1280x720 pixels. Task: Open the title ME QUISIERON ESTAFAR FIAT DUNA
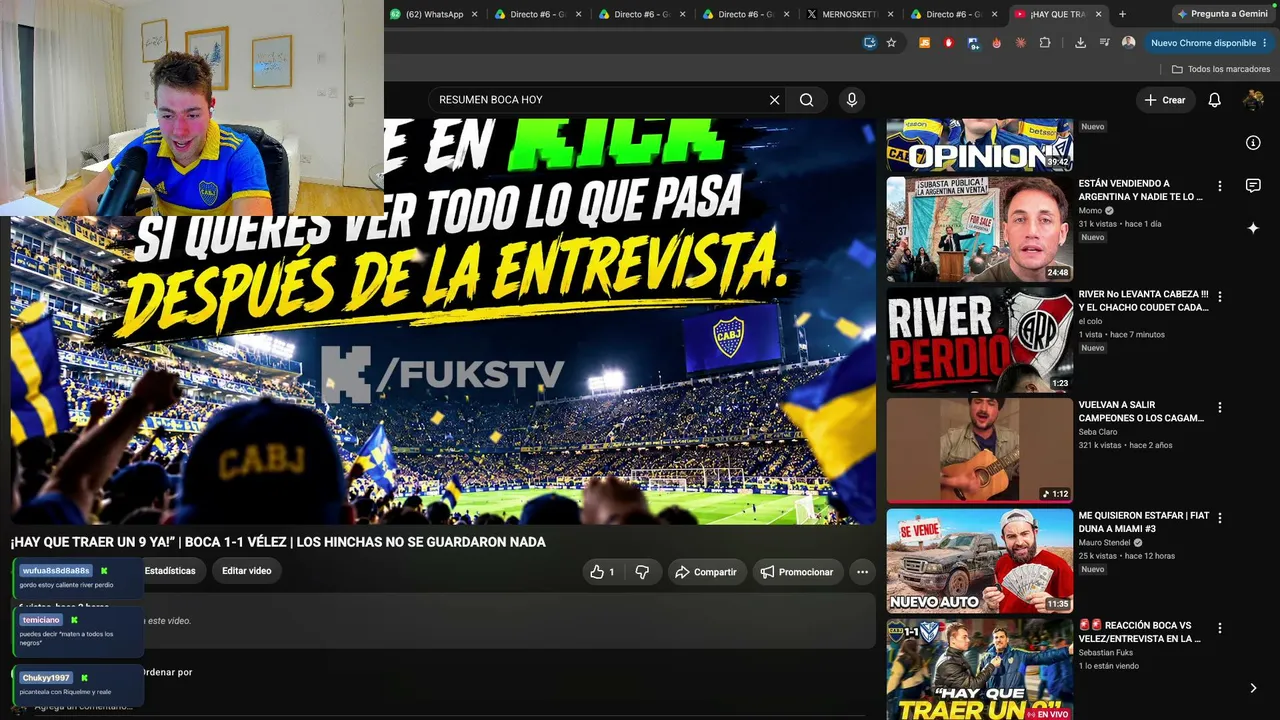pos(1143,522)
